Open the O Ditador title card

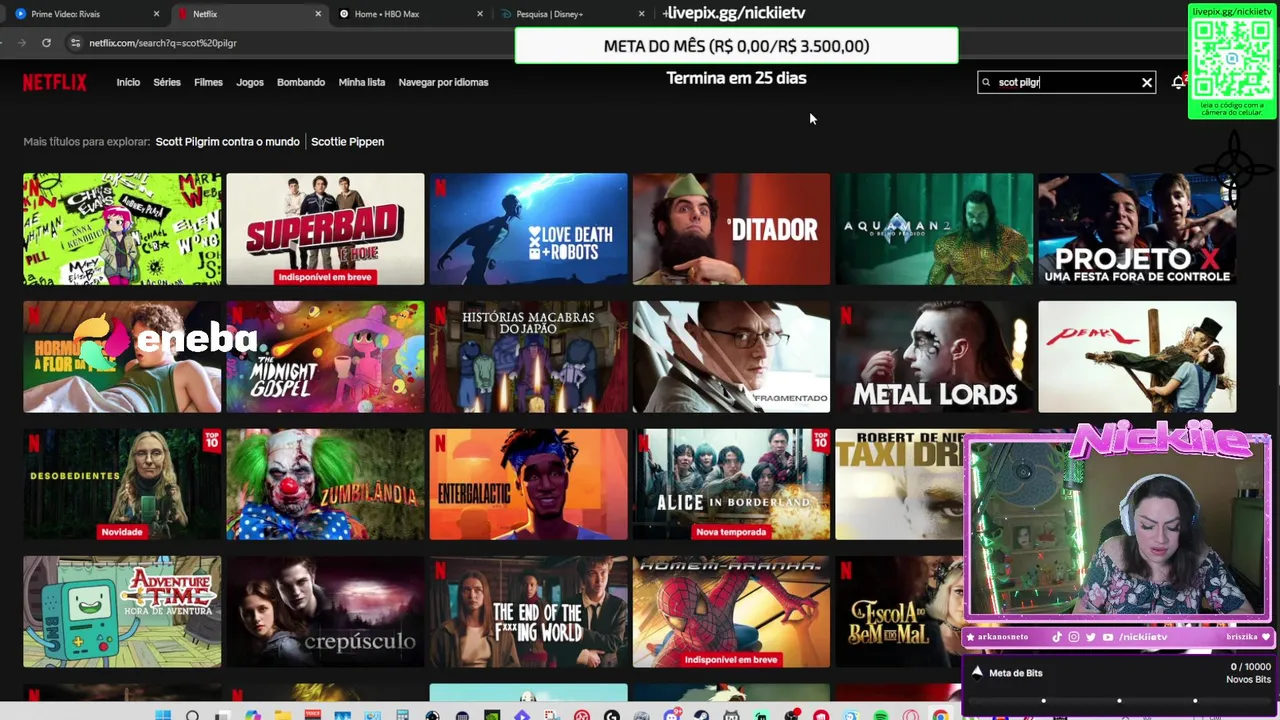(x=731, y=229)
